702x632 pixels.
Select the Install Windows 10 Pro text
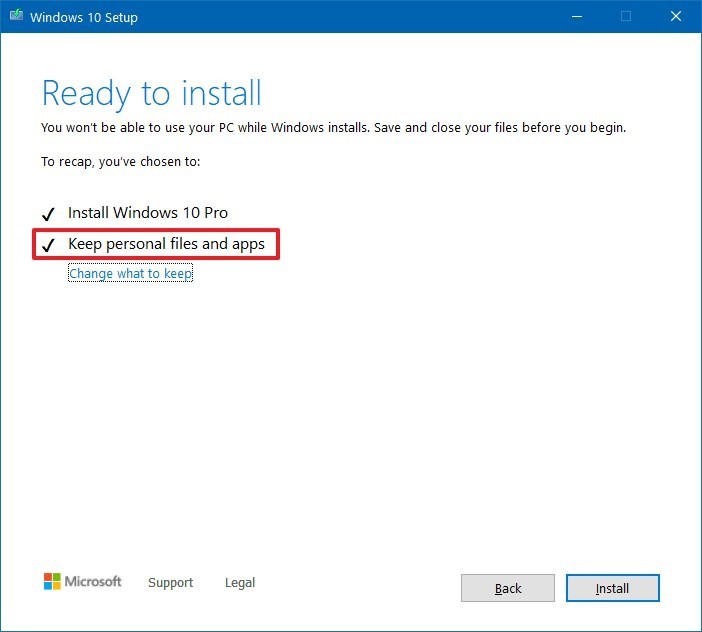[x=148, y=213]
